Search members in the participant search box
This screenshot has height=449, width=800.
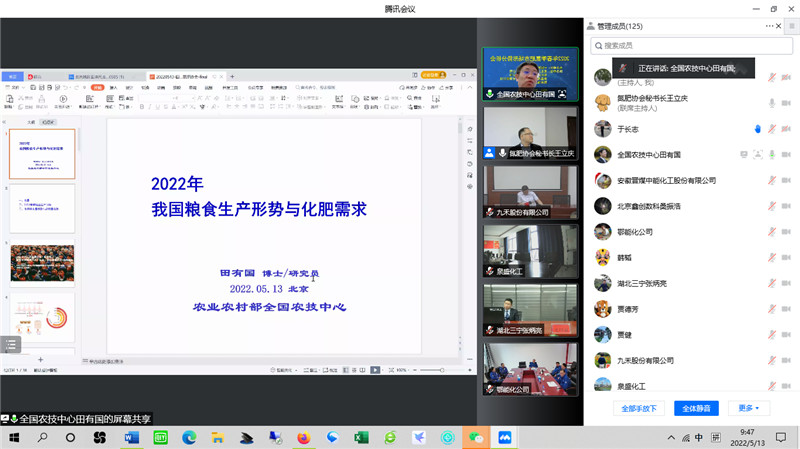(x=690, y=46)
